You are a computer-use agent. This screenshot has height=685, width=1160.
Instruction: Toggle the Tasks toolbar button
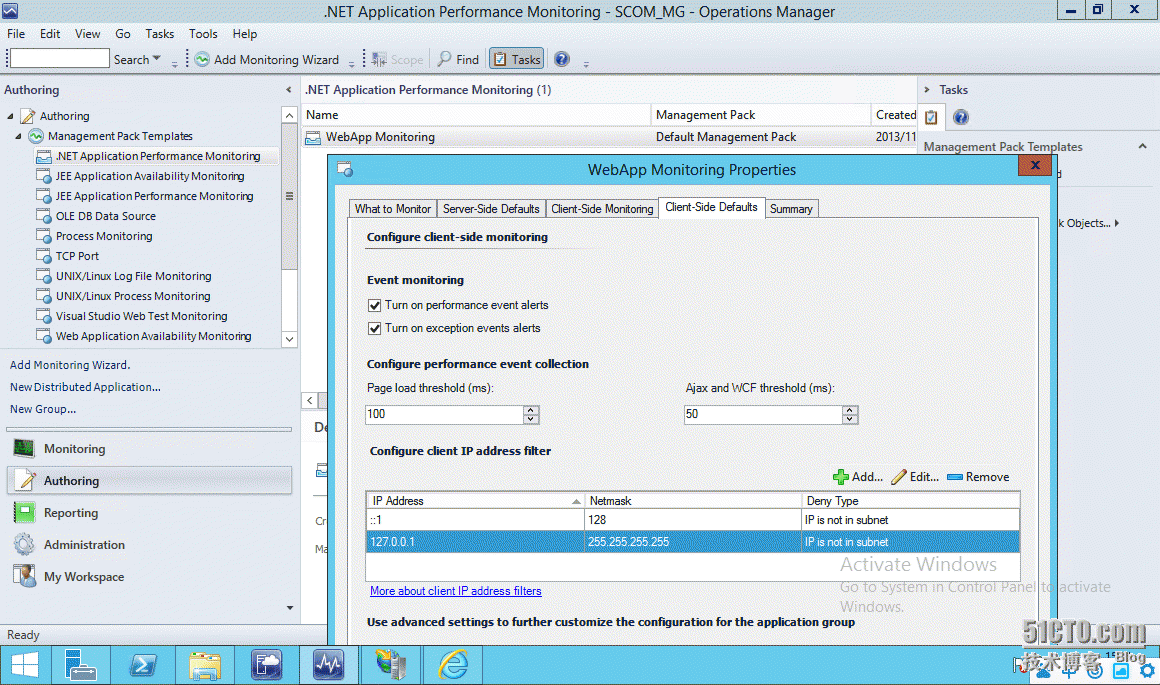point(516,59)
